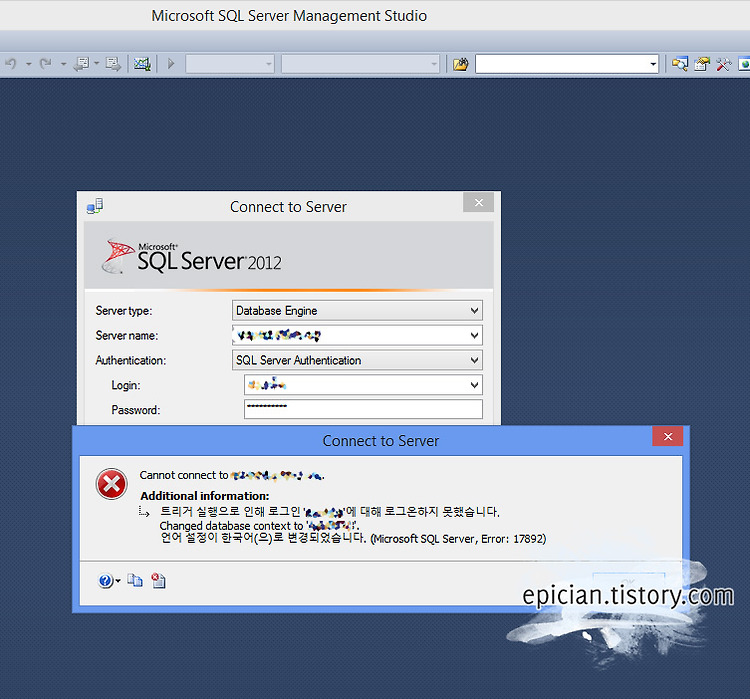Click the green-chart toolbar icon beside Navigate Forward
The image size is (750, 699).
(x=142, y=64)
